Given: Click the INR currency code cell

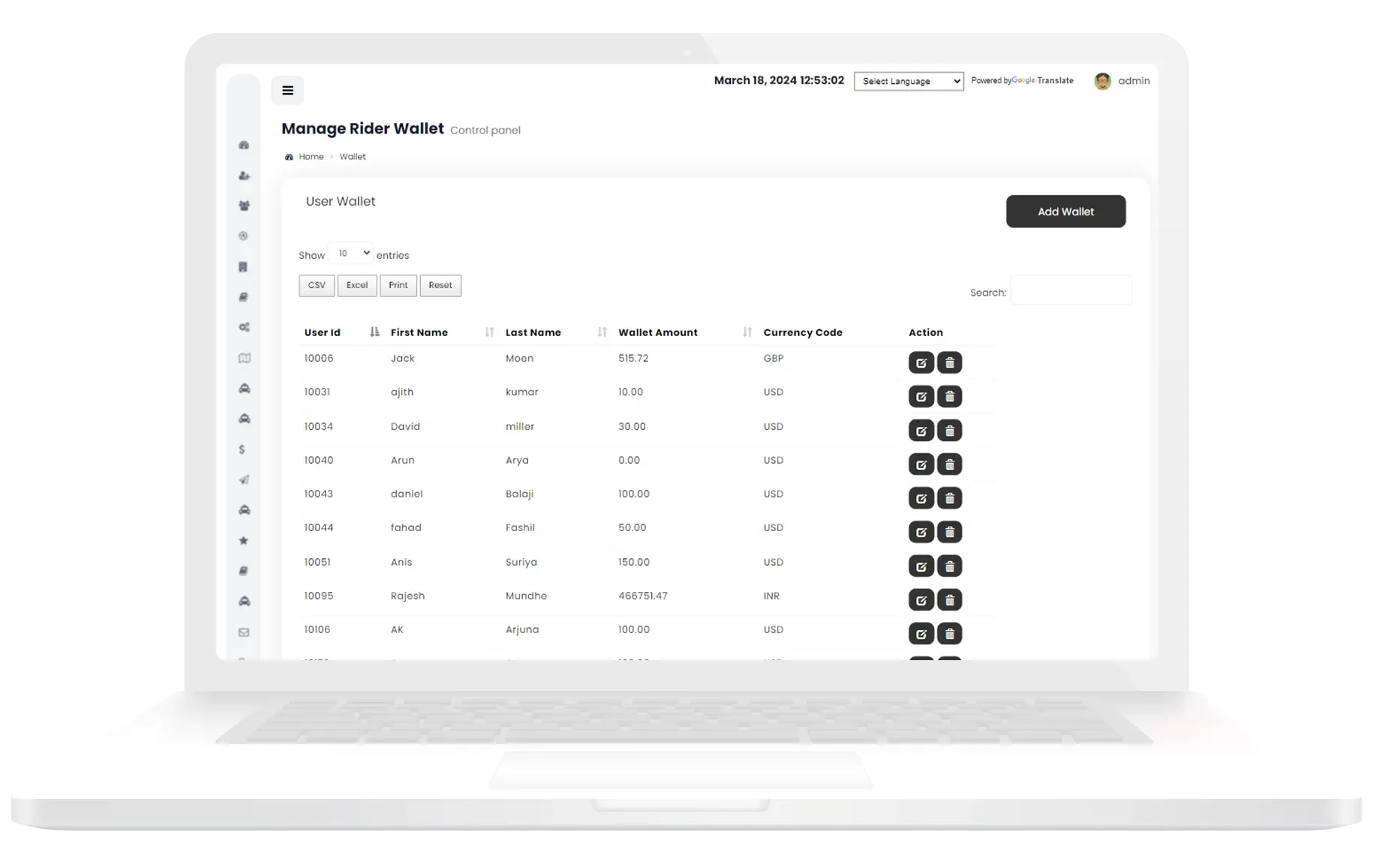Looking at the screenshot, I should [x=771, y=596].
